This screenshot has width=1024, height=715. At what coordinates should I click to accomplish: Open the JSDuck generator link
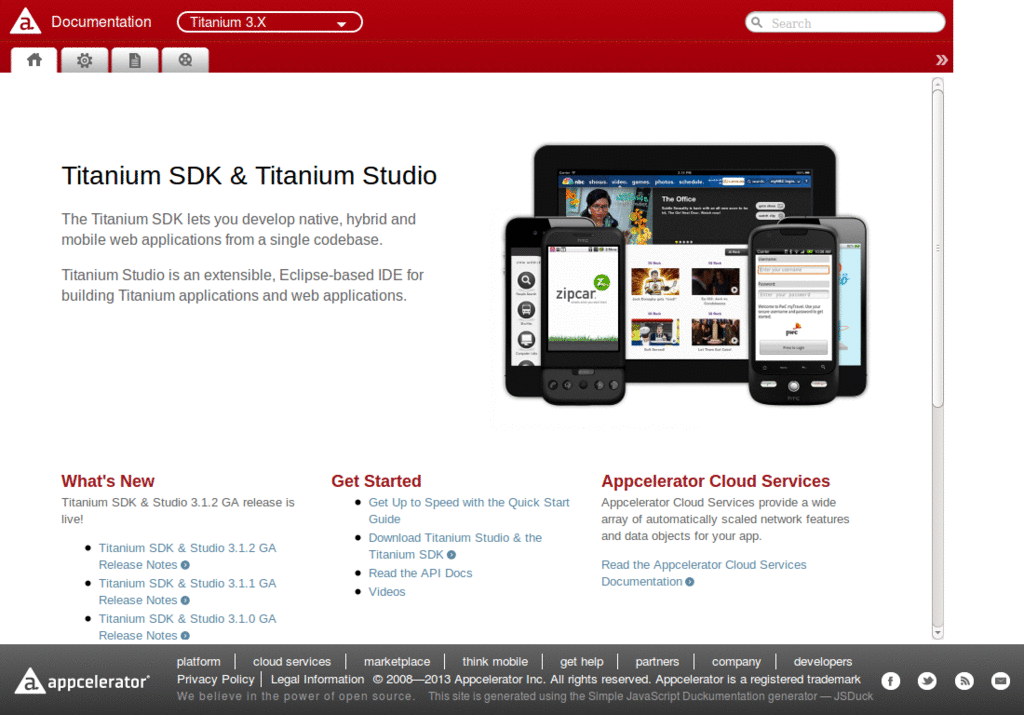(x=853, y=696)
